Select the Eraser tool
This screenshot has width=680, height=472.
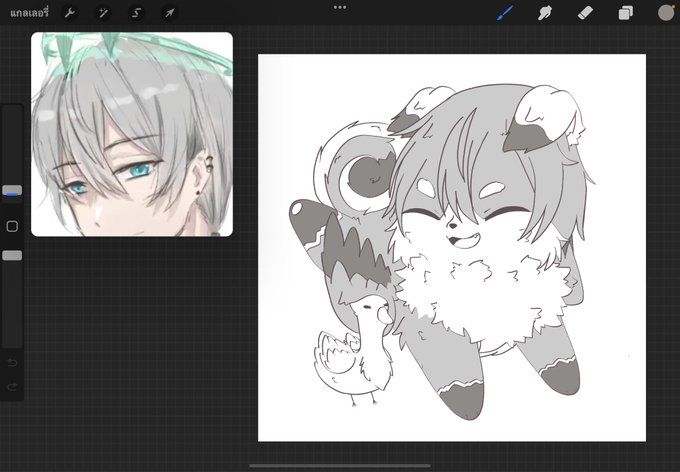585,13
